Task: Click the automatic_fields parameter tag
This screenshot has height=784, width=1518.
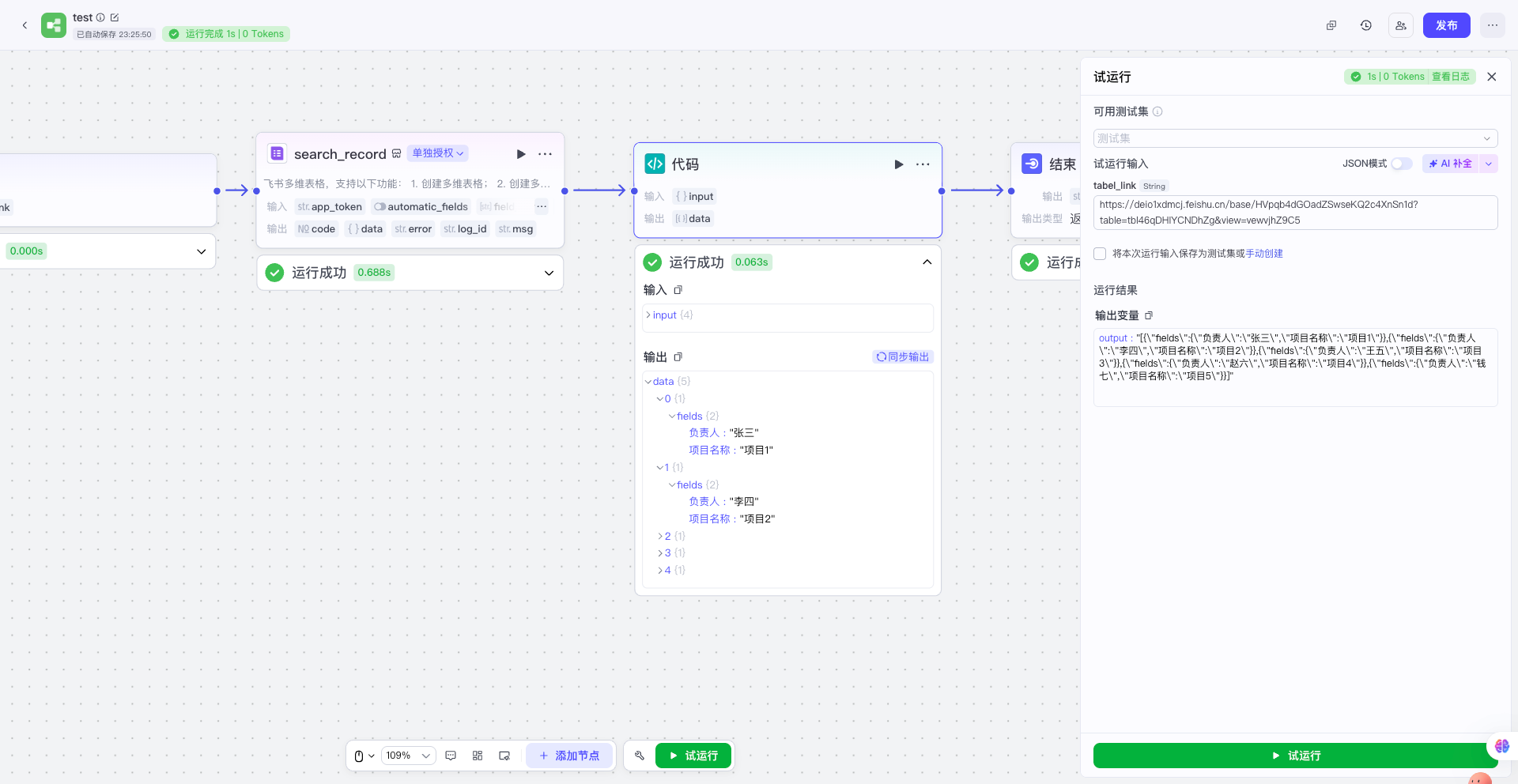Action: tap(421, 206)
